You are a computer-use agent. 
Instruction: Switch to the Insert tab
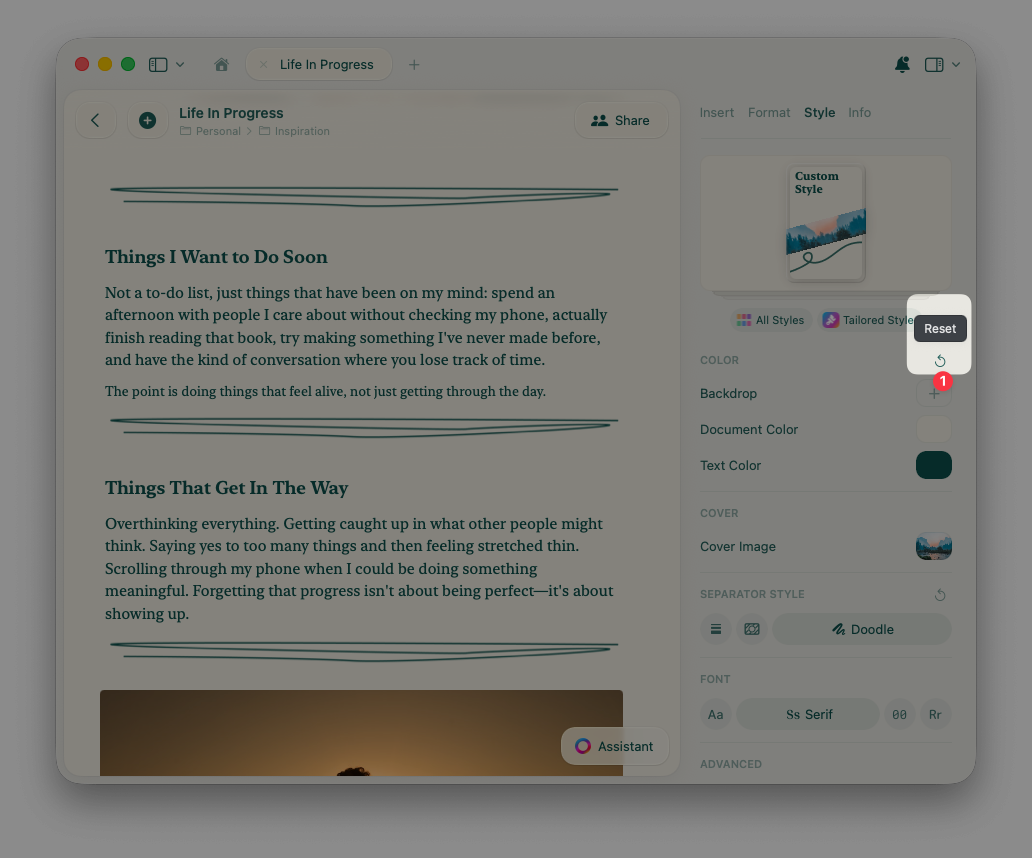(716, 113)
